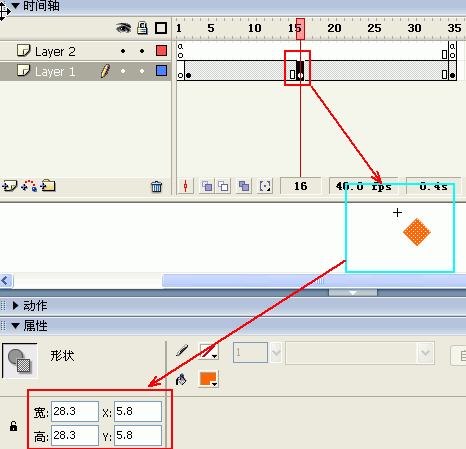Select the Layer 2 row
Image resolution: width=466 pixels, height=449 pixels.
click(86, 51)
